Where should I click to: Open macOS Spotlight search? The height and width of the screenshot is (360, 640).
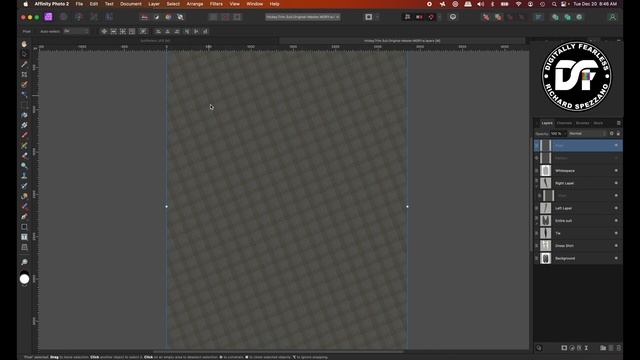(554, 4)
